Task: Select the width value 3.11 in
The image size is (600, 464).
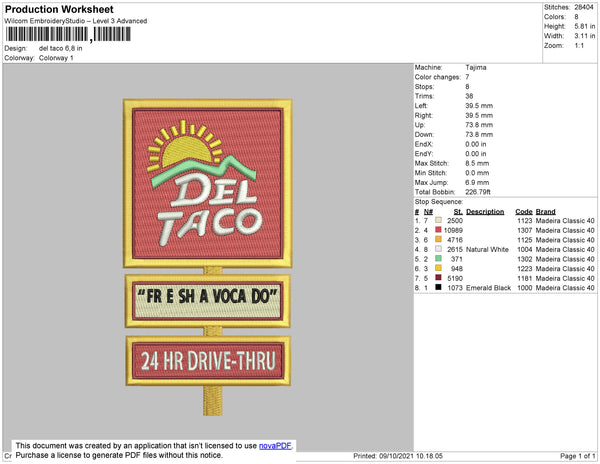Action: [x=584, y=36]
